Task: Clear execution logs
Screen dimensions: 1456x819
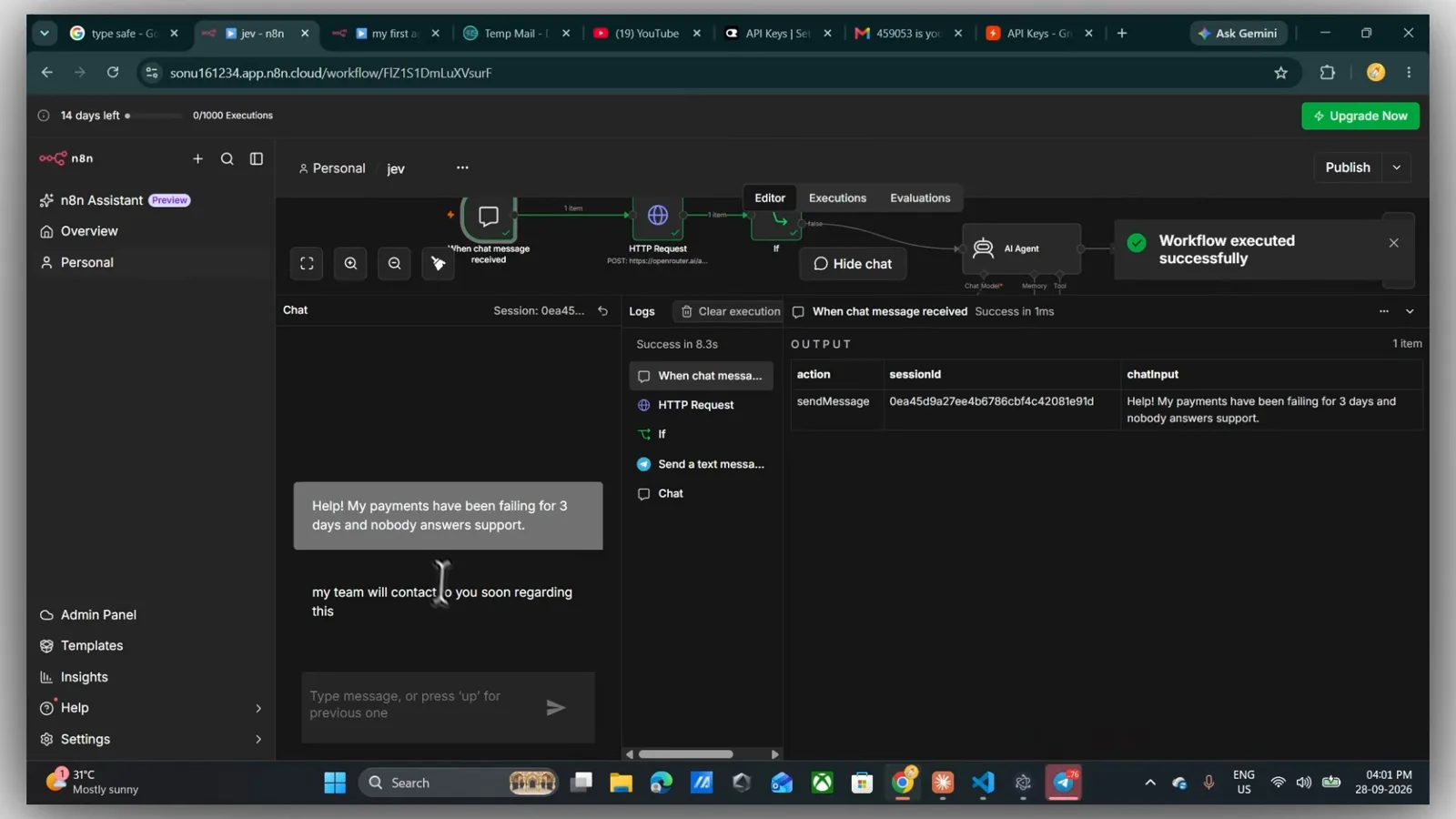Action: click(x=729, y=311)
